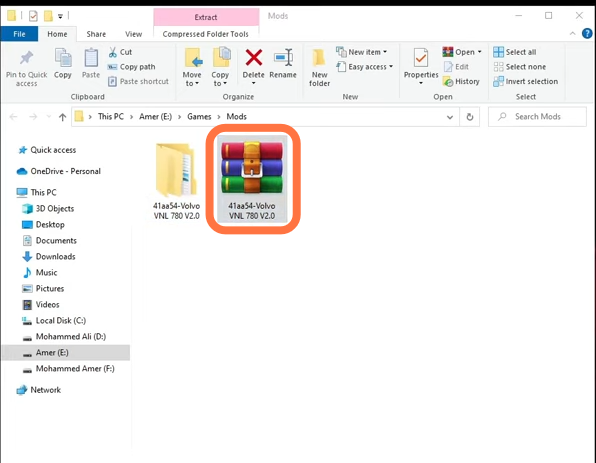Open Music in navigation pane

pos(40,272)
